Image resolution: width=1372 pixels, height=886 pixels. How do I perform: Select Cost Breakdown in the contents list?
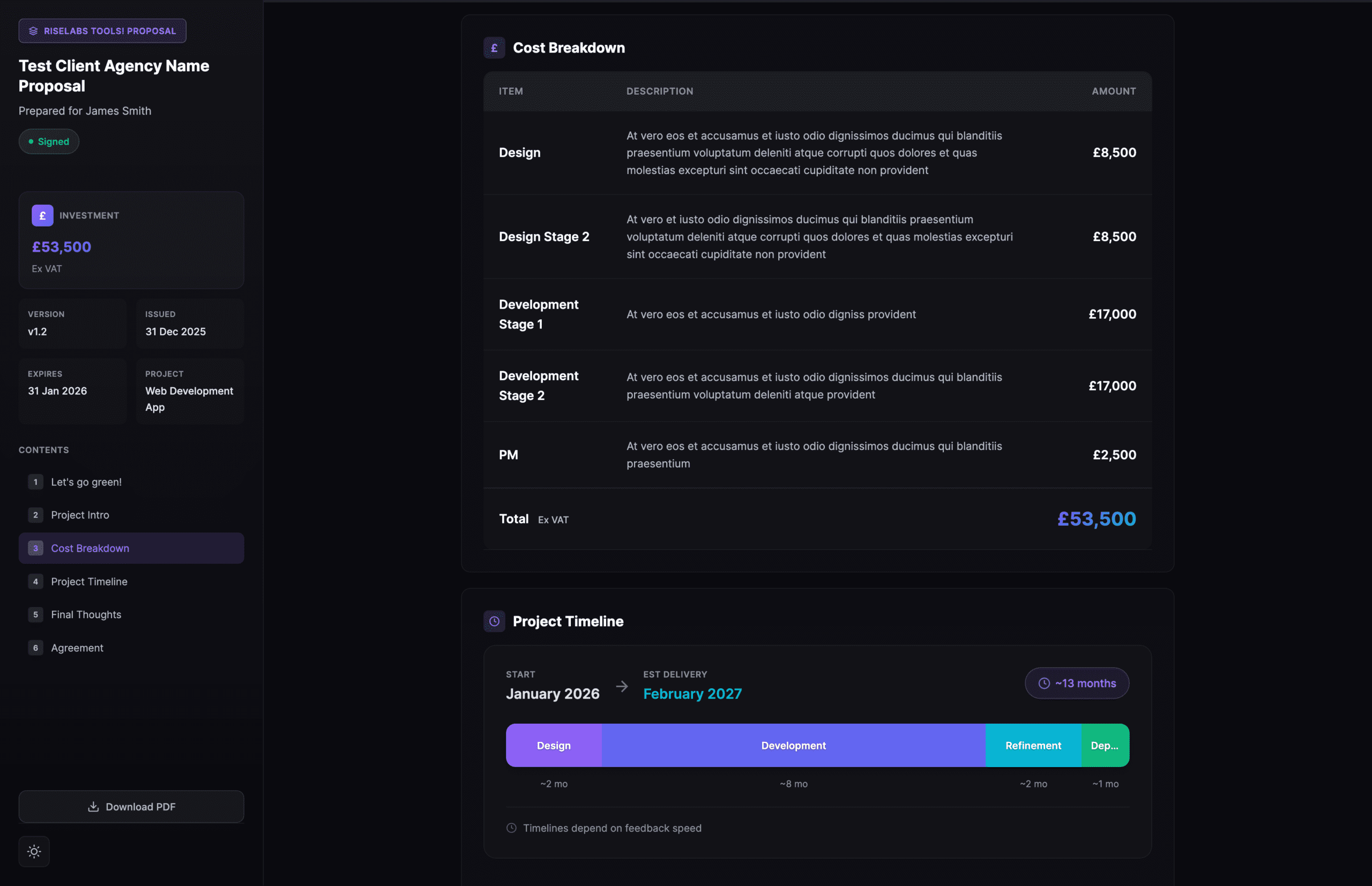[90, 547]
